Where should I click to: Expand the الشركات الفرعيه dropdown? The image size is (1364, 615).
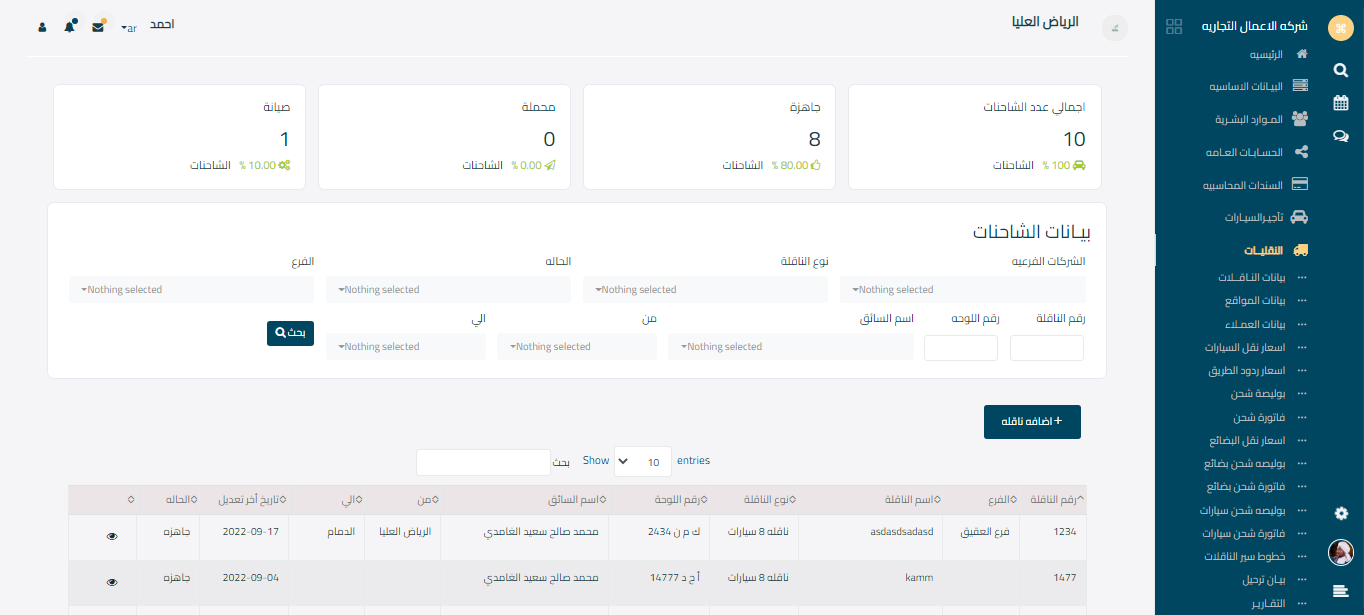click(x=962, y=290)
